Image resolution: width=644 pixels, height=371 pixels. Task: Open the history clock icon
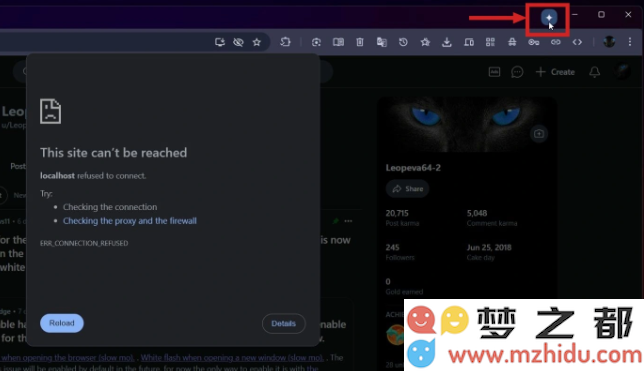(403, 42)
